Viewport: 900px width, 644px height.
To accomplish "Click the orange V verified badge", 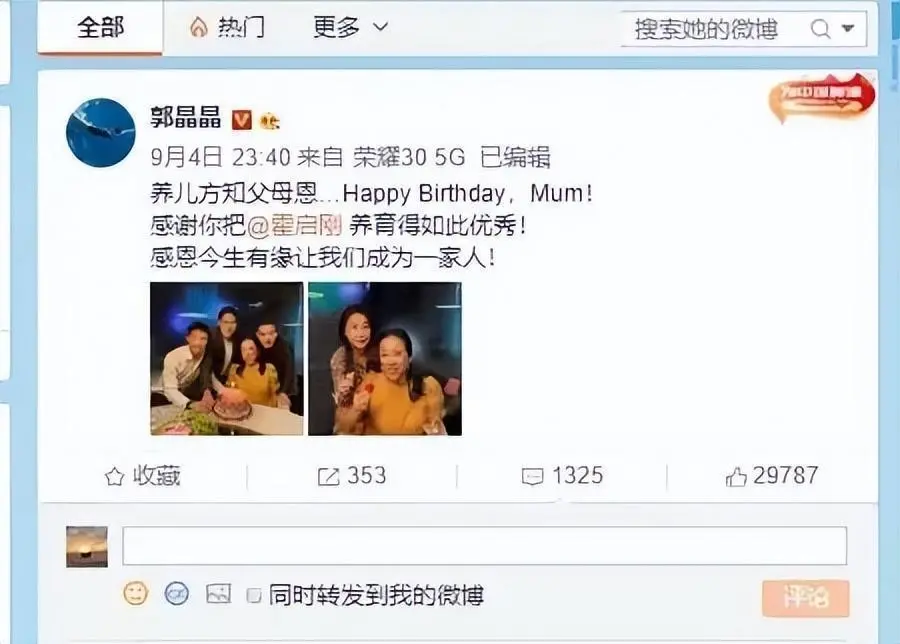I will (242, 120).
